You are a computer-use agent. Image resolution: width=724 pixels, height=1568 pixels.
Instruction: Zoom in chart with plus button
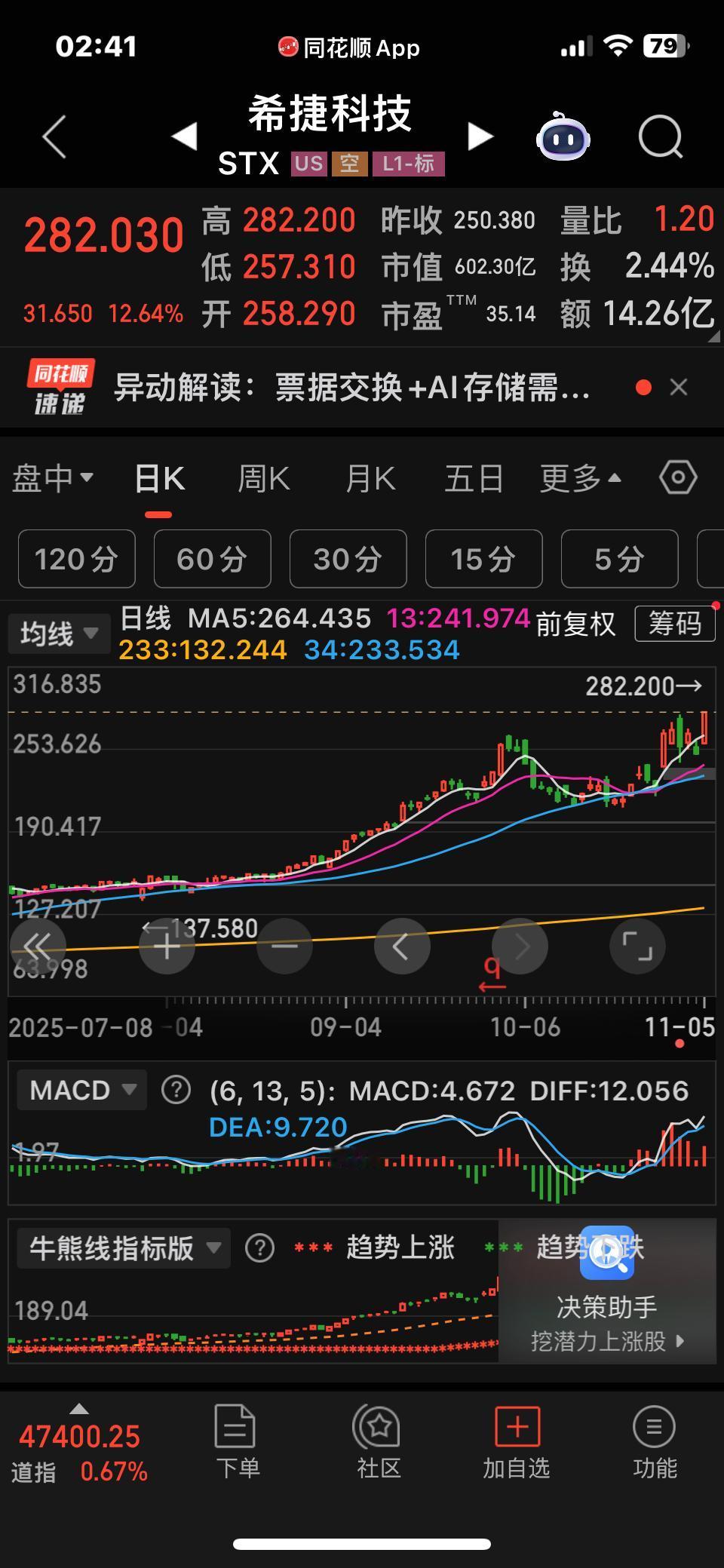167,946
